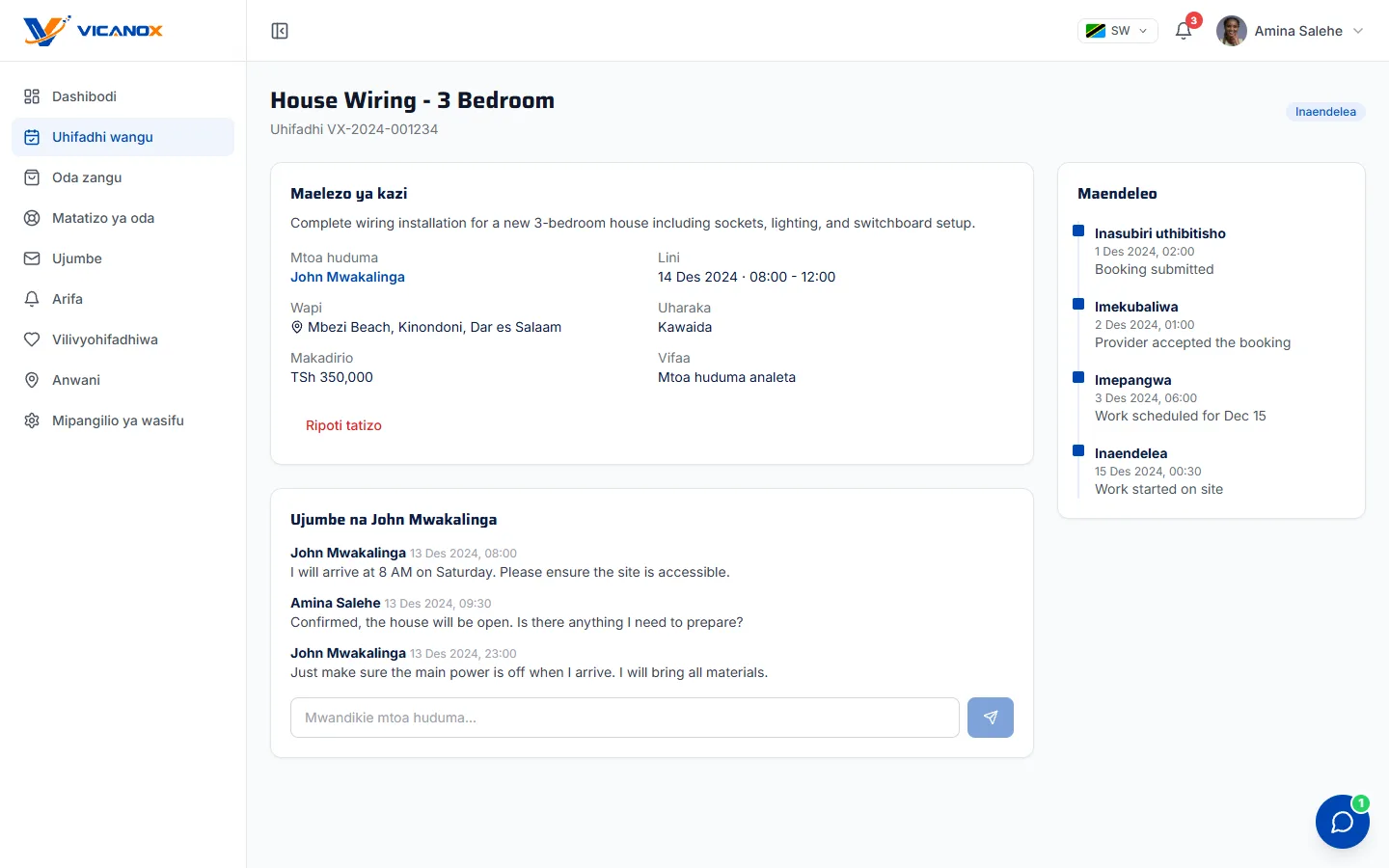Click the message about main power off
This screenshot has width=1389, height=868.
(x=530, y=672)
